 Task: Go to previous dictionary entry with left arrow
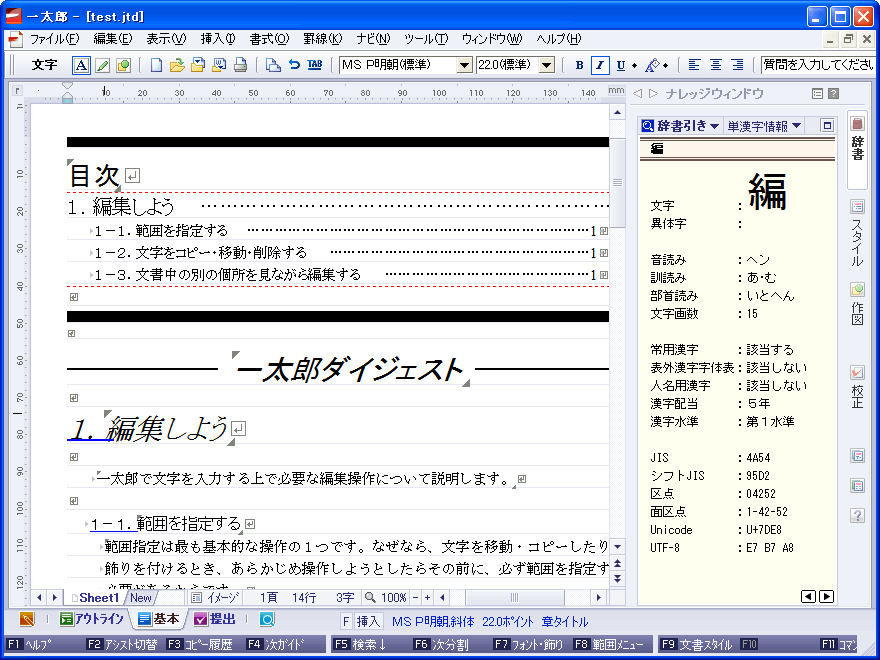[808, 597]
